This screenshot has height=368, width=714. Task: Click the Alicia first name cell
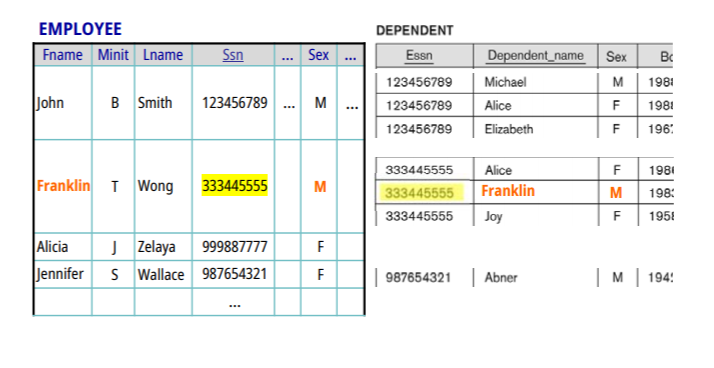tap(52, 247)
